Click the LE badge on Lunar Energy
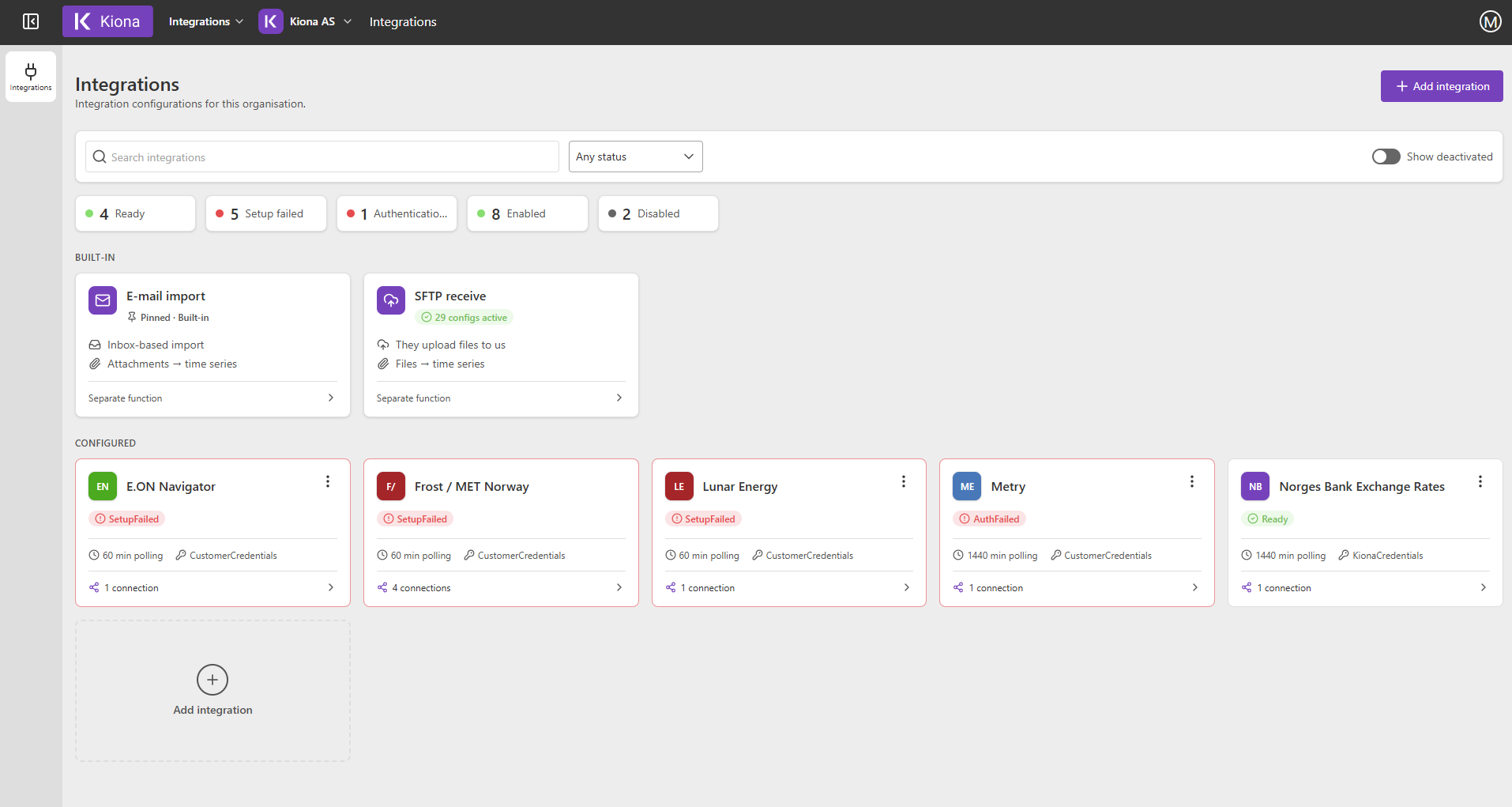 pyautogui.click(x=679, y=486)
